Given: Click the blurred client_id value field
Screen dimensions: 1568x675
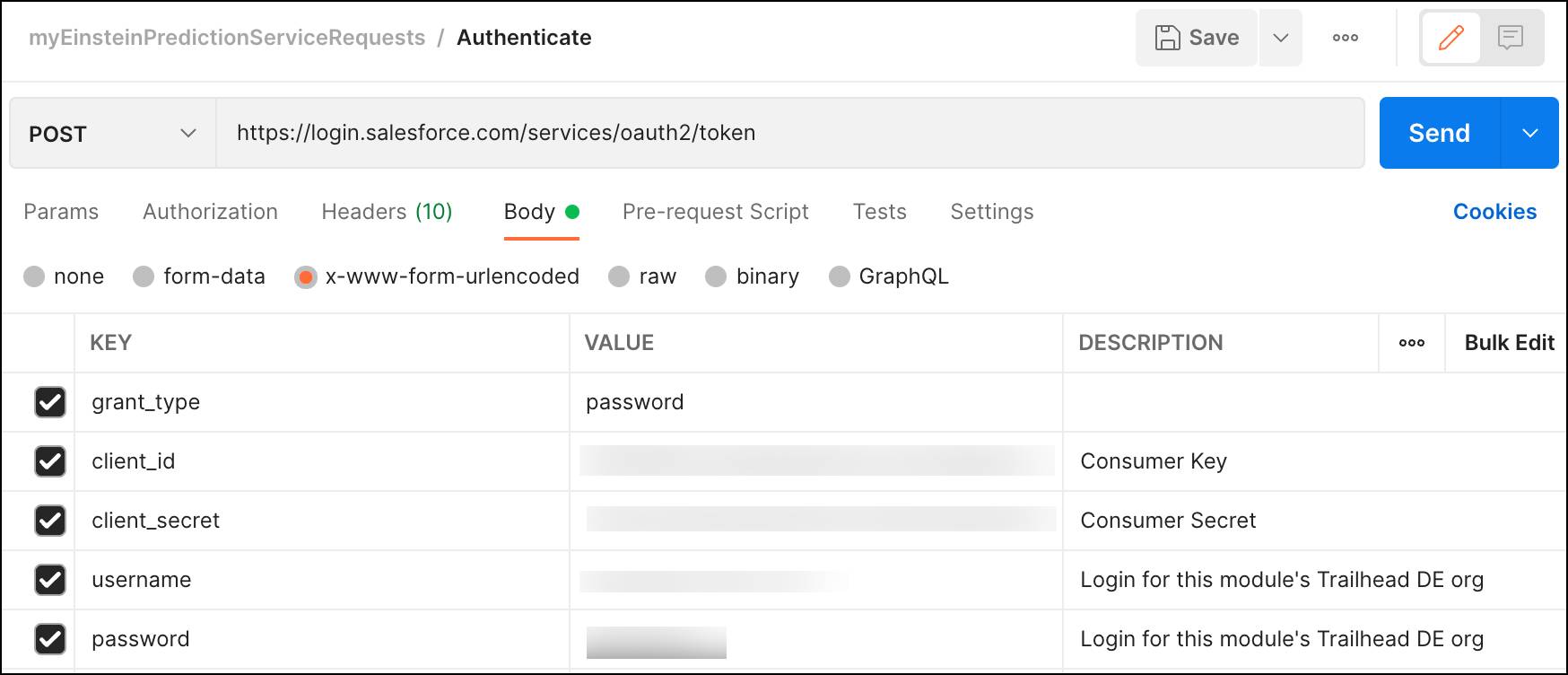Looking at the screenshot, I should [x=817, y=461].
